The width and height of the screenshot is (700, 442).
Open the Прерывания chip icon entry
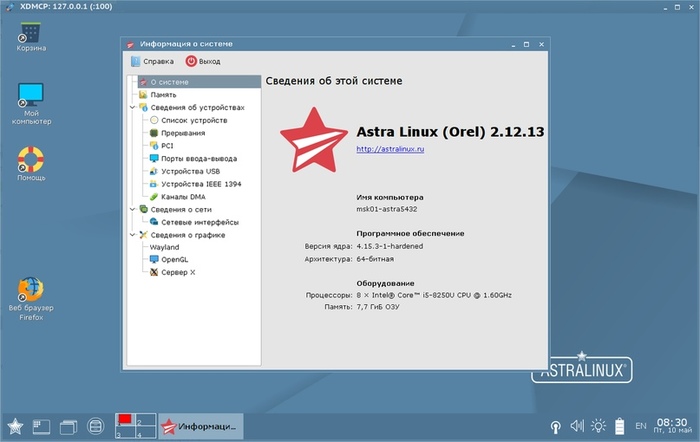[154, 133]
